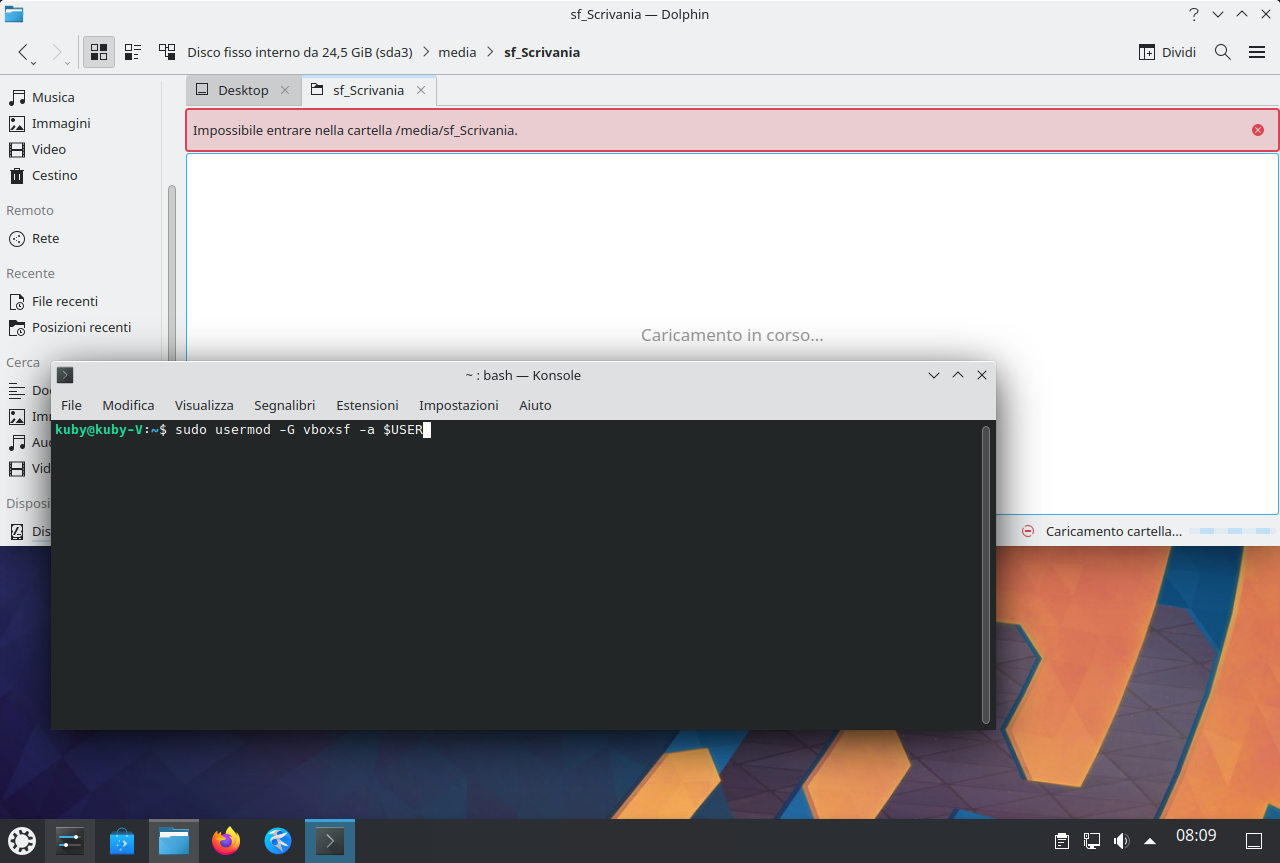Open Konsole File menu
This screenshot has height=863, width=1280.
click(x=71, y=405)
